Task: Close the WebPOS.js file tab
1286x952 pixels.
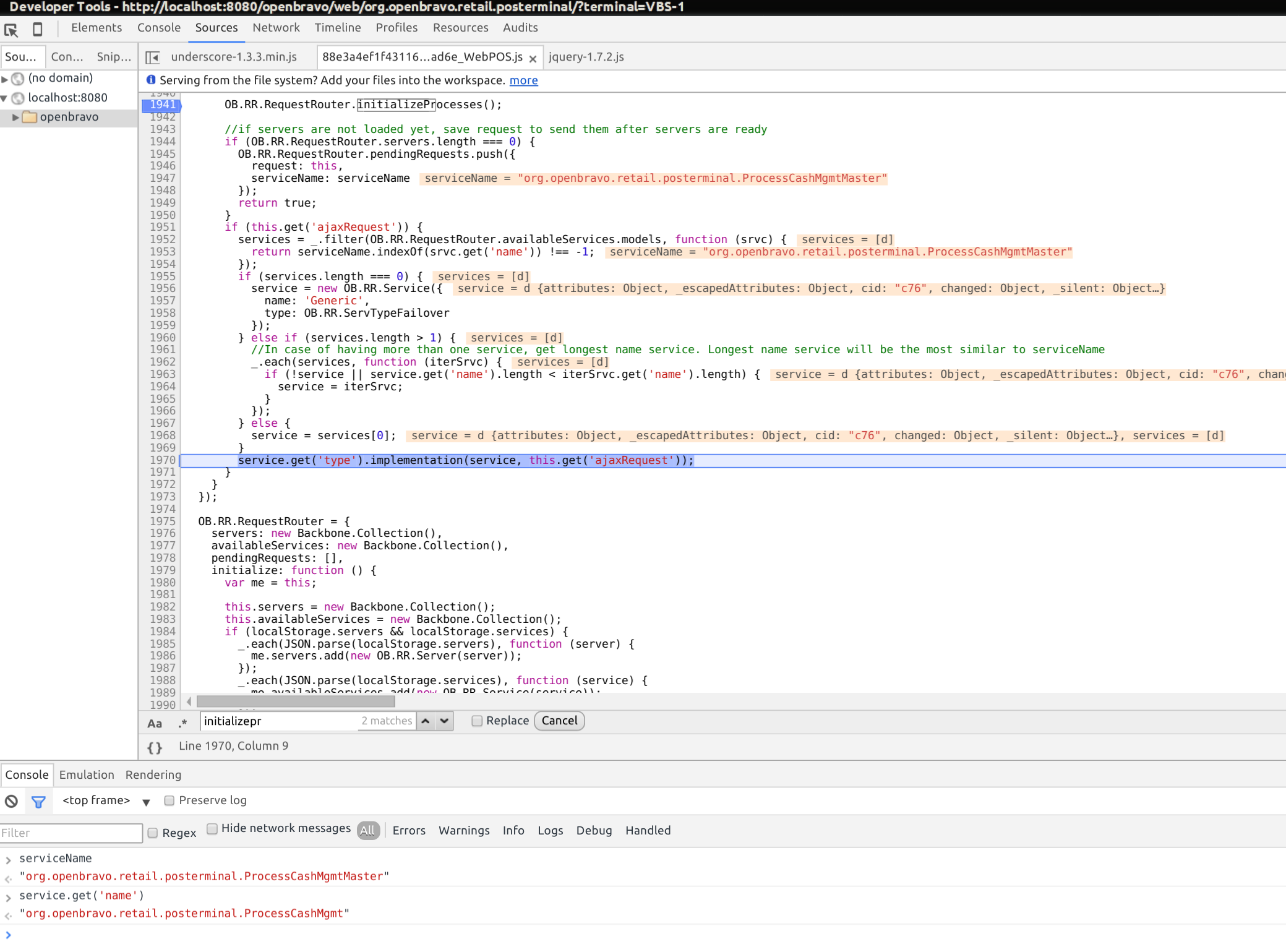Action: (x=533, y=59)
